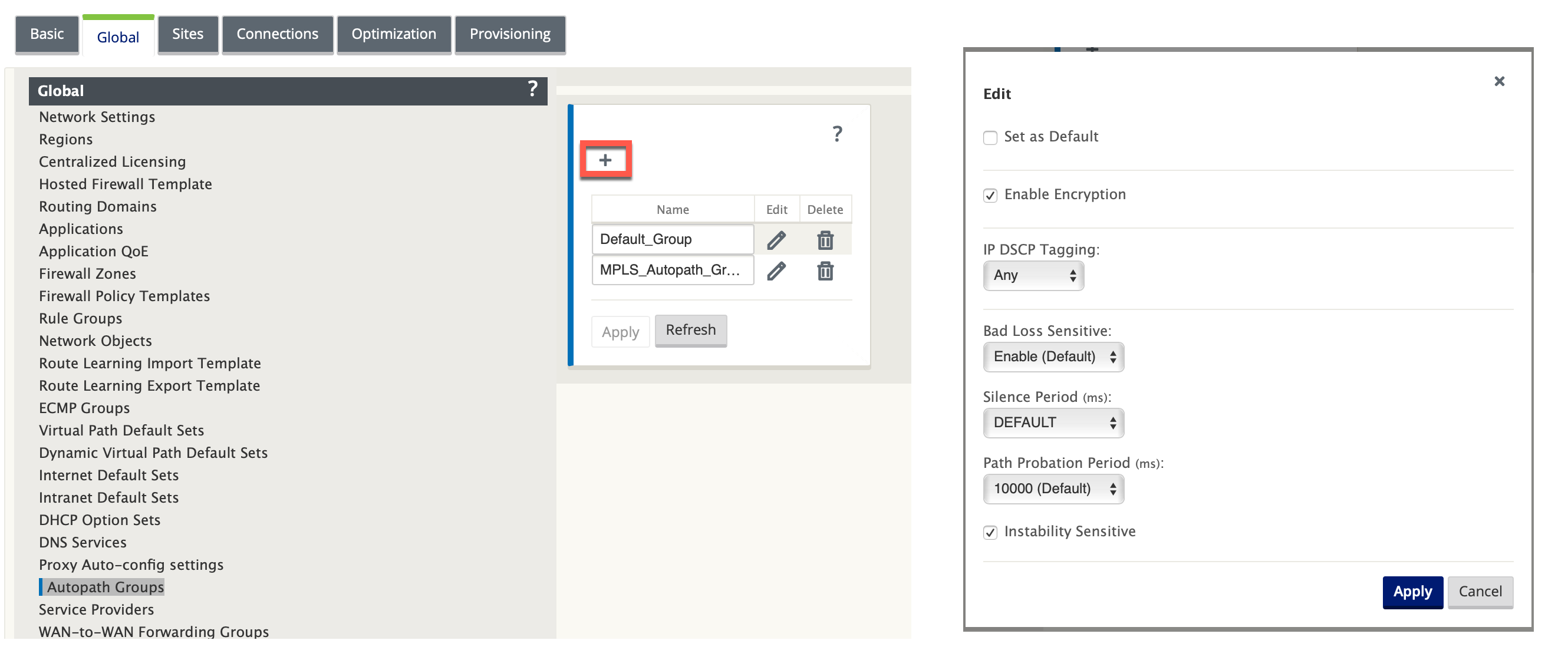The width and height of the screenshot is (1568, 660).
Task: Delete Default_Group with trash icon
Action: coord(825,240)
